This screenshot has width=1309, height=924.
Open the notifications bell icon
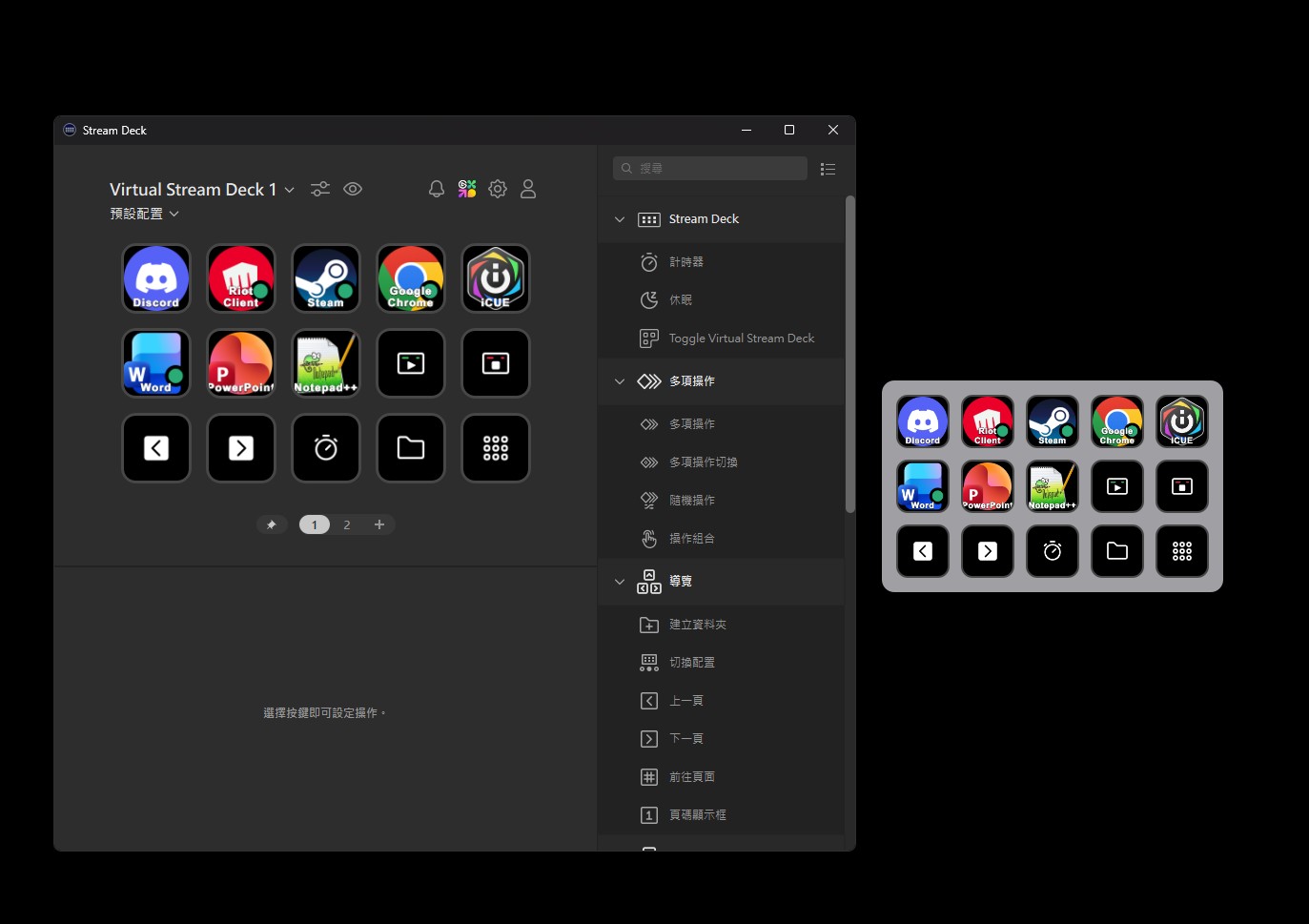[x=437, y=189]
